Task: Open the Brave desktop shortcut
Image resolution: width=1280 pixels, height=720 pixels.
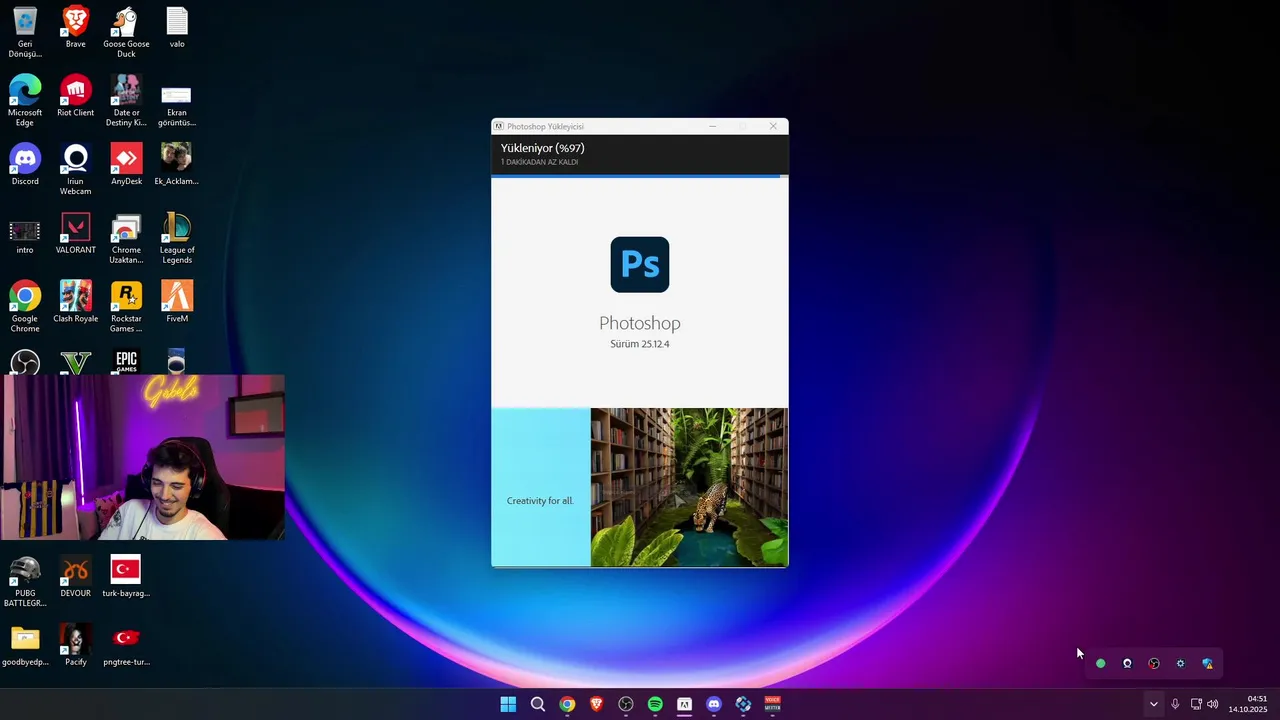Action: 76,22
